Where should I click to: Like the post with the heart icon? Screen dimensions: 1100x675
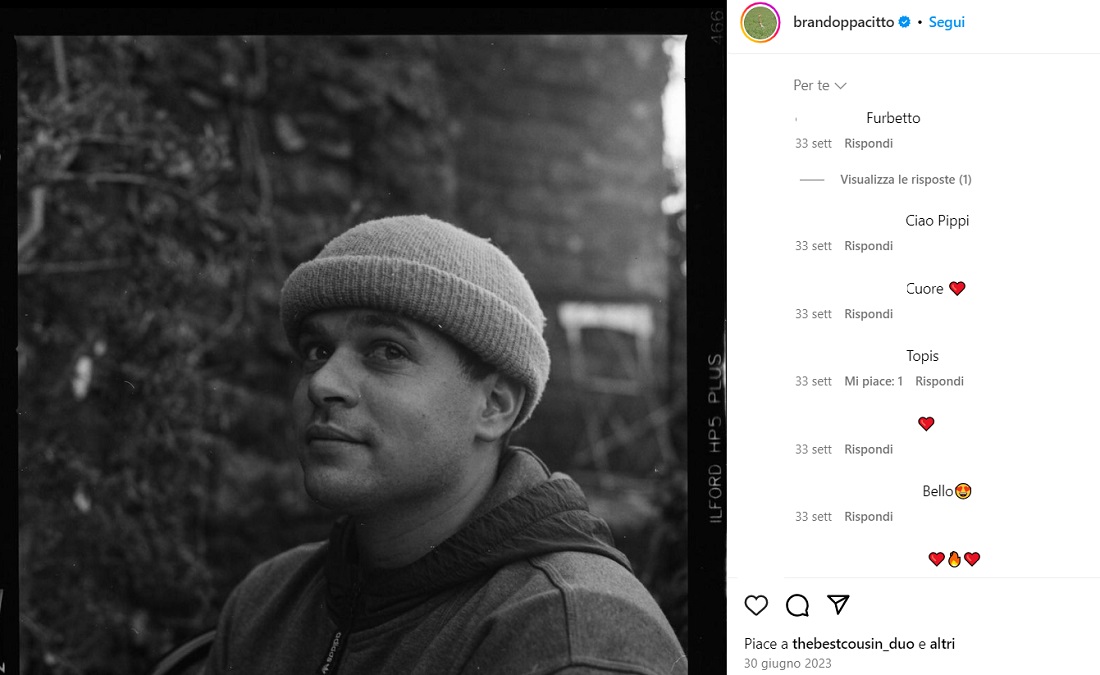click(x=756, y=605)
